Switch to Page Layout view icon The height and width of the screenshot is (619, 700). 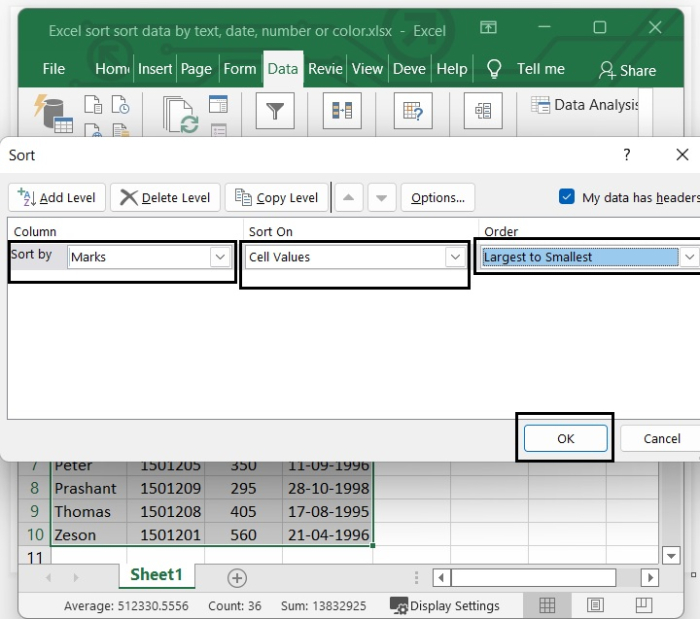click(595, 605)
